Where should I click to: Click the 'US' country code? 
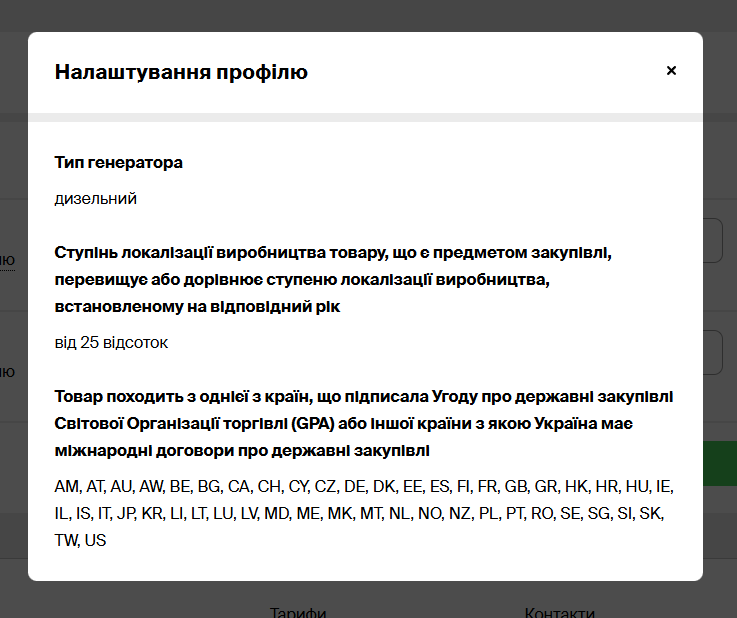point(96,540)
